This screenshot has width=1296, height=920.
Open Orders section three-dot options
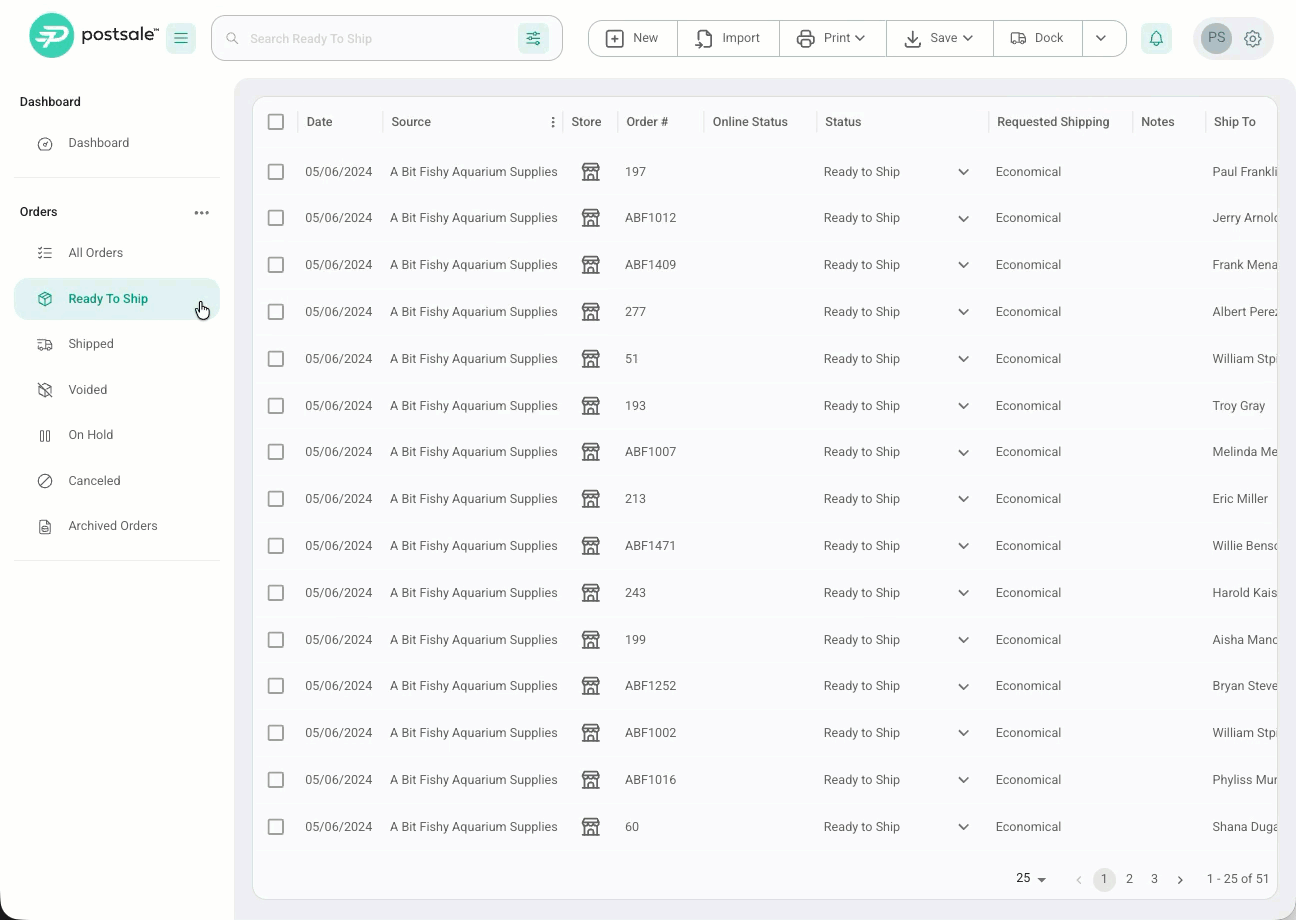tap(202, 212)
